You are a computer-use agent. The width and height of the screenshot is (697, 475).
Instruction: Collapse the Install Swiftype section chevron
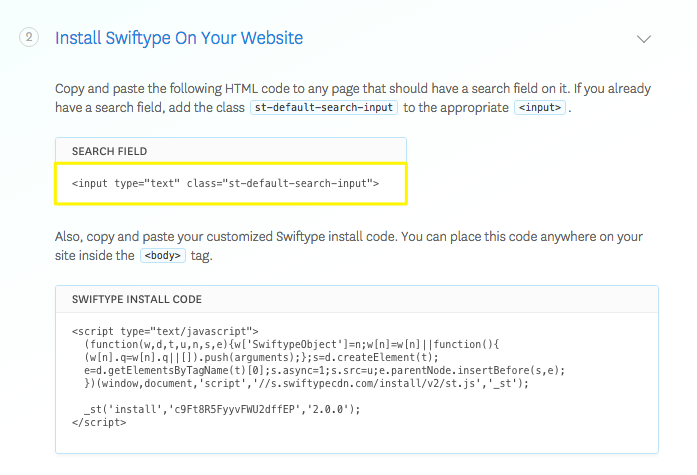click(644, 39)
